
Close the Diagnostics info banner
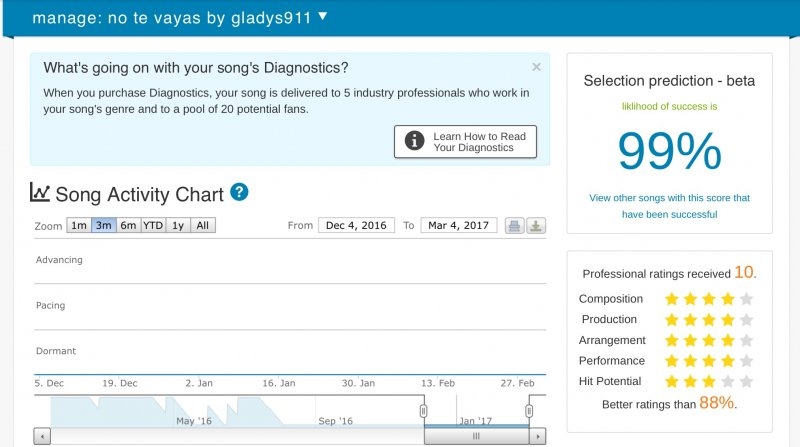point(537,67)
